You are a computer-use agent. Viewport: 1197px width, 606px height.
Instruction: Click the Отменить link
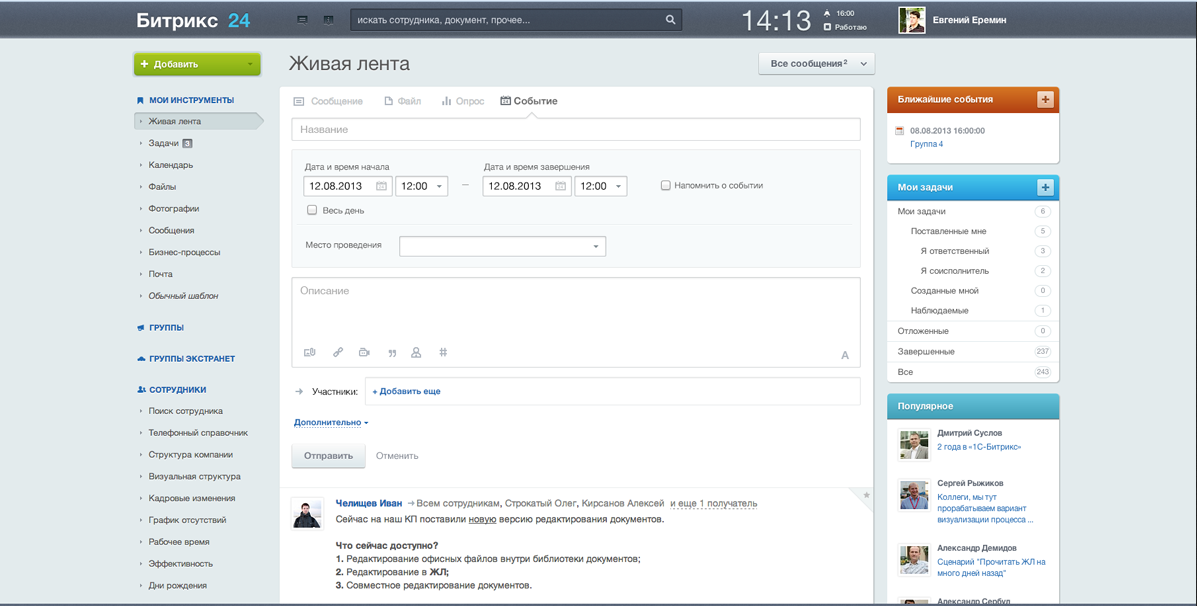pos(397,456)
